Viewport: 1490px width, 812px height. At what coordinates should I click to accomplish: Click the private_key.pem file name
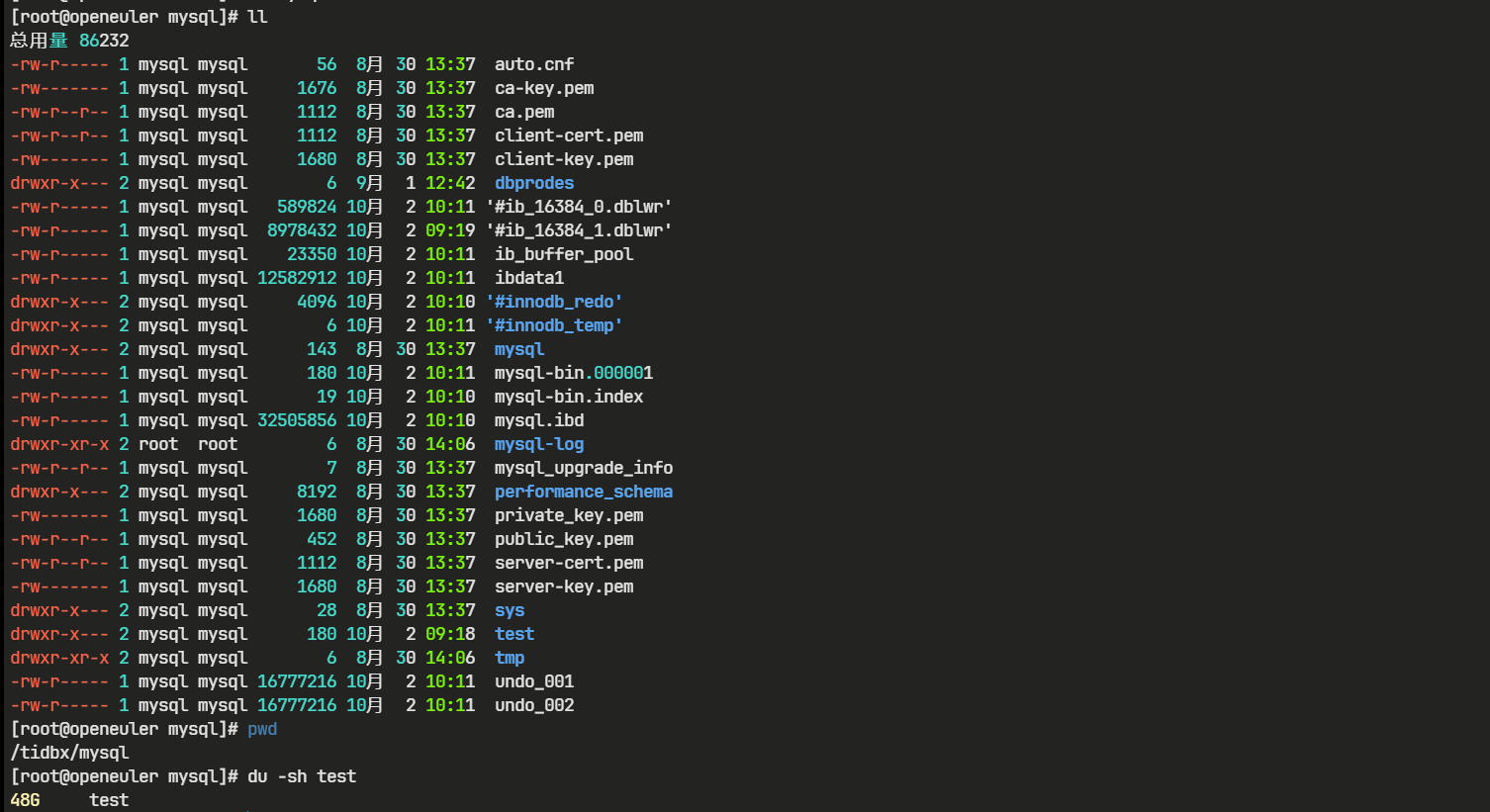coord(568,515)
